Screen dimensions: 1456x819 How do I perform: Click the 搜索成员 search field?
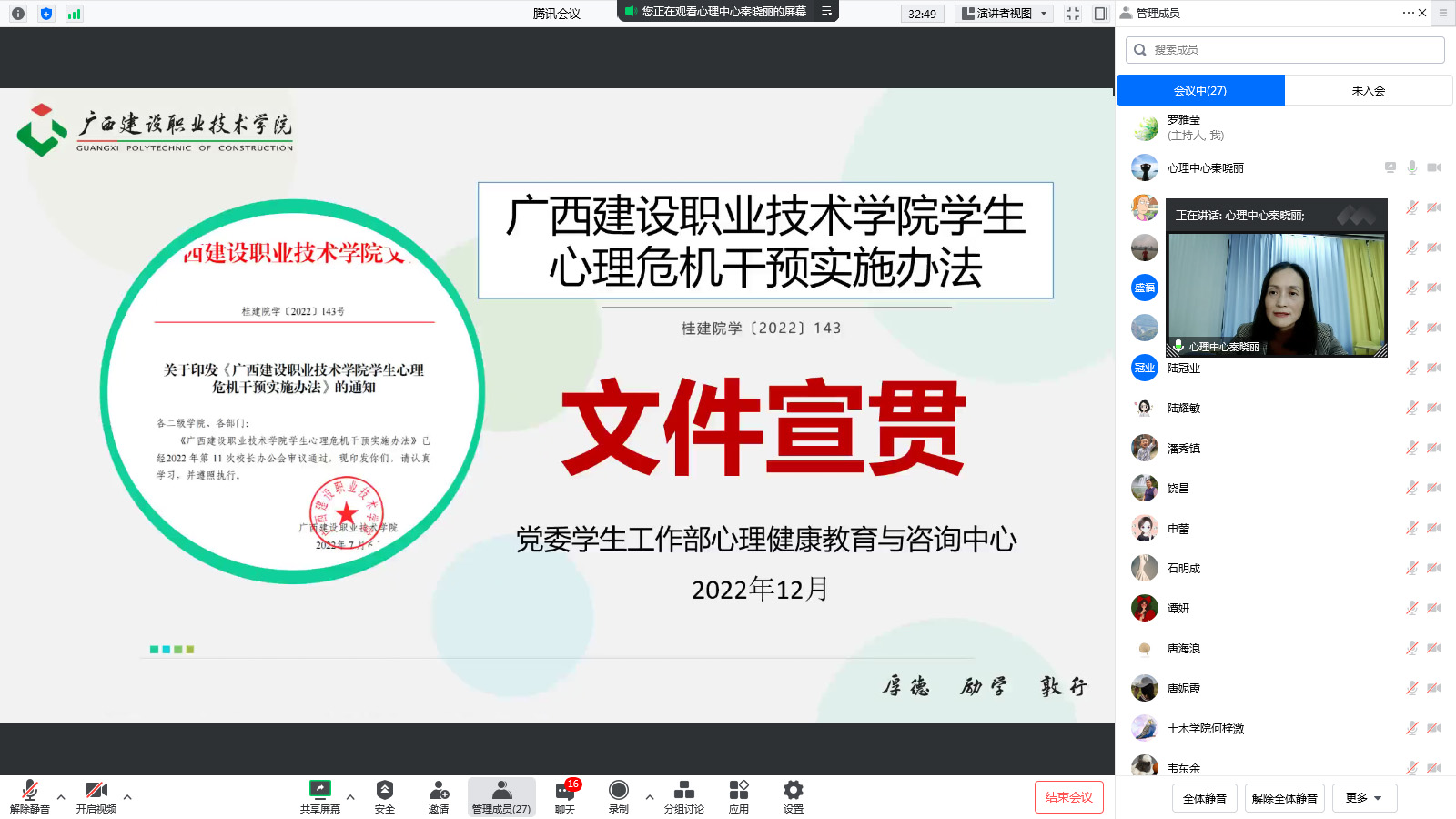click(x=1285, y=50)
